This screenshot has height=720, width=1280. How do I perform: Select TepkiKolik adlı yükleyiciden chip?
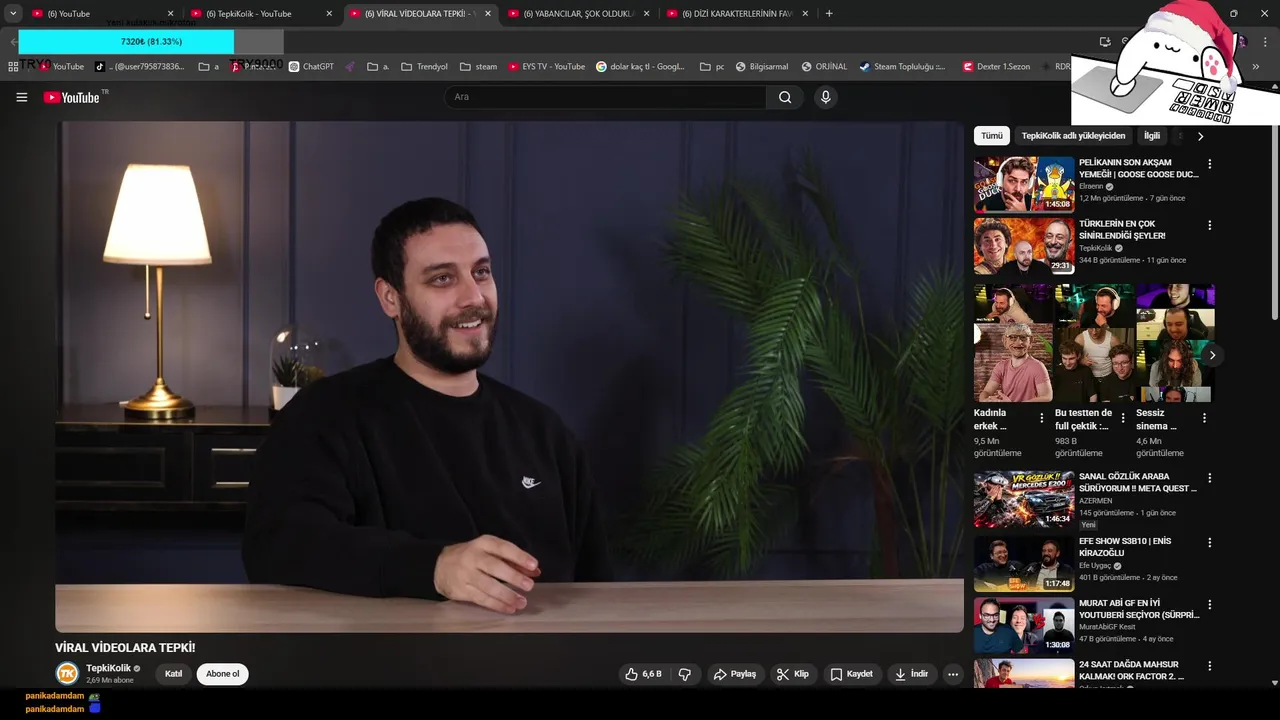(x=1073, y=136)
